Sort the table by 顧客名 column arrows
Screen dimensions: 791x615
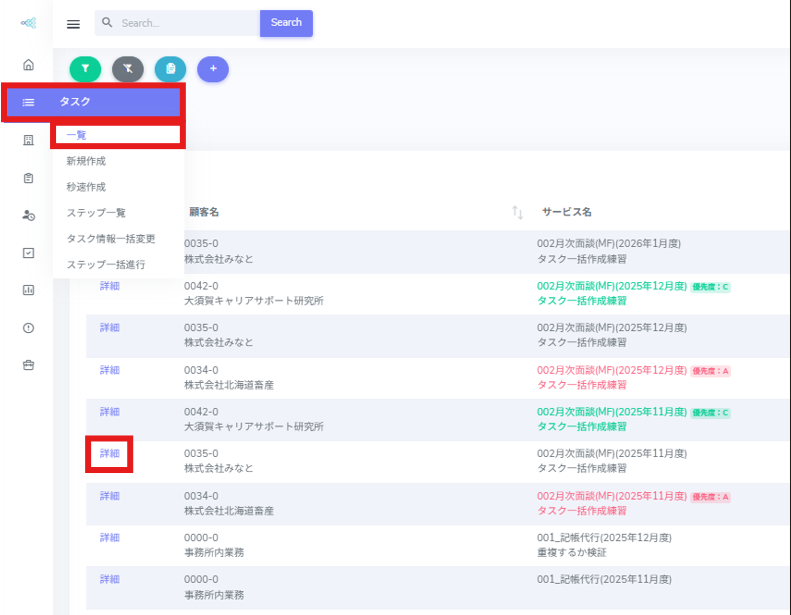(517, 212)
